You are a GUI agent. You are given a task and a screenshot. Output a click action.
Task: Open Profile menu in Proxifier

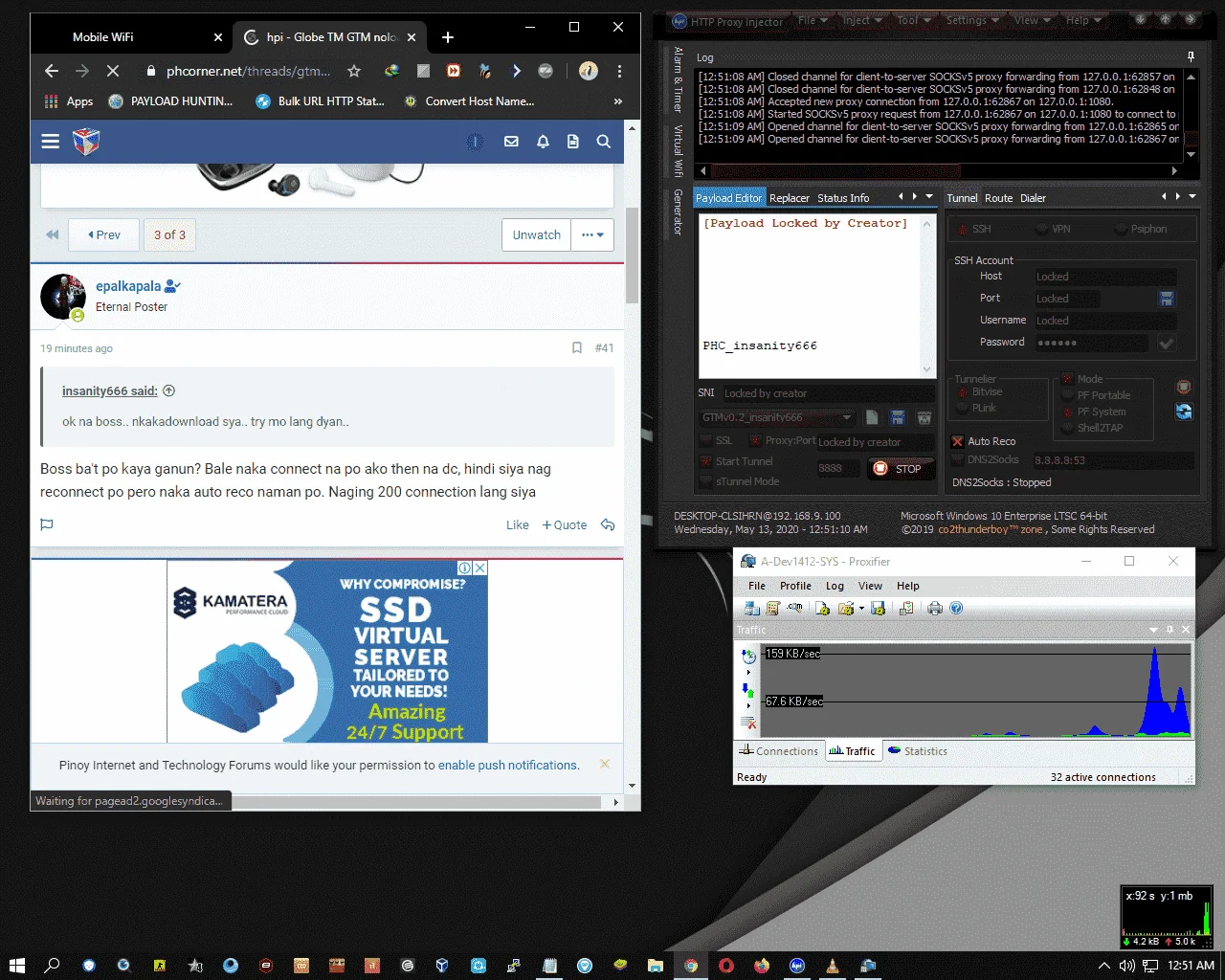795,586
